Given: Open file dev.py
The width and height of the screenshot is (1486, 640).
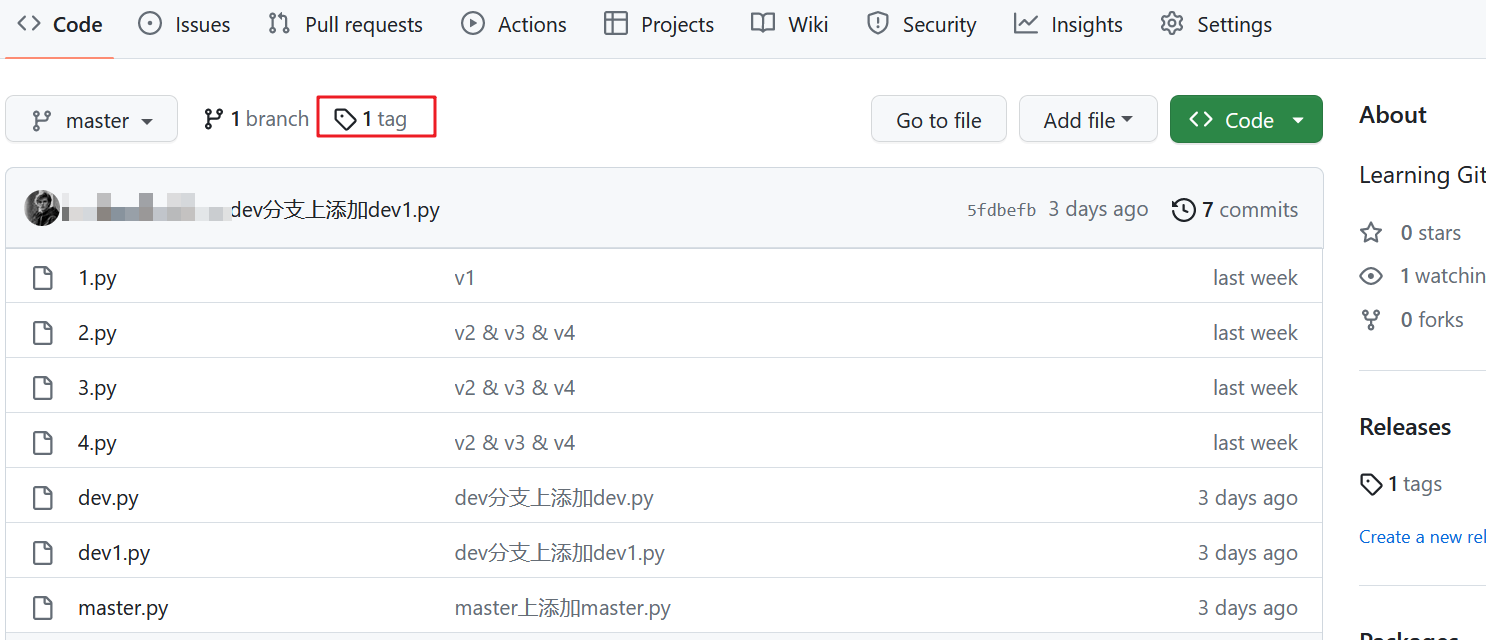Looking at the screenshot, I should coord(108,498).
